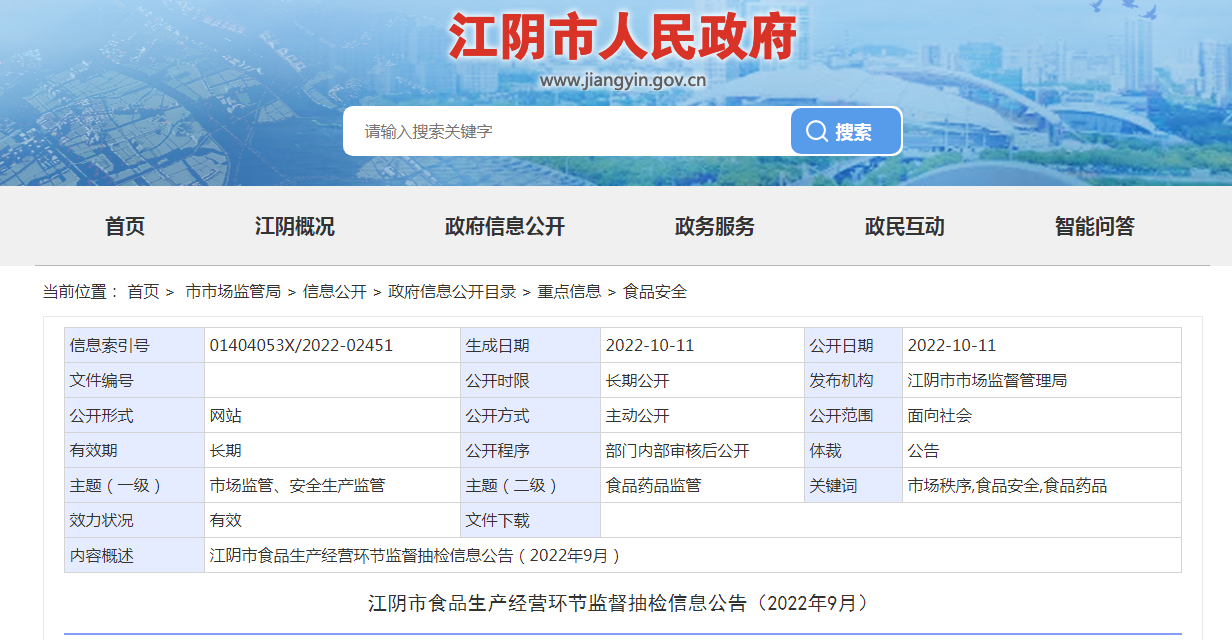Select the 面向社会 value cell
Viewport: 1232px width, 640px height.
(1042, 416)
